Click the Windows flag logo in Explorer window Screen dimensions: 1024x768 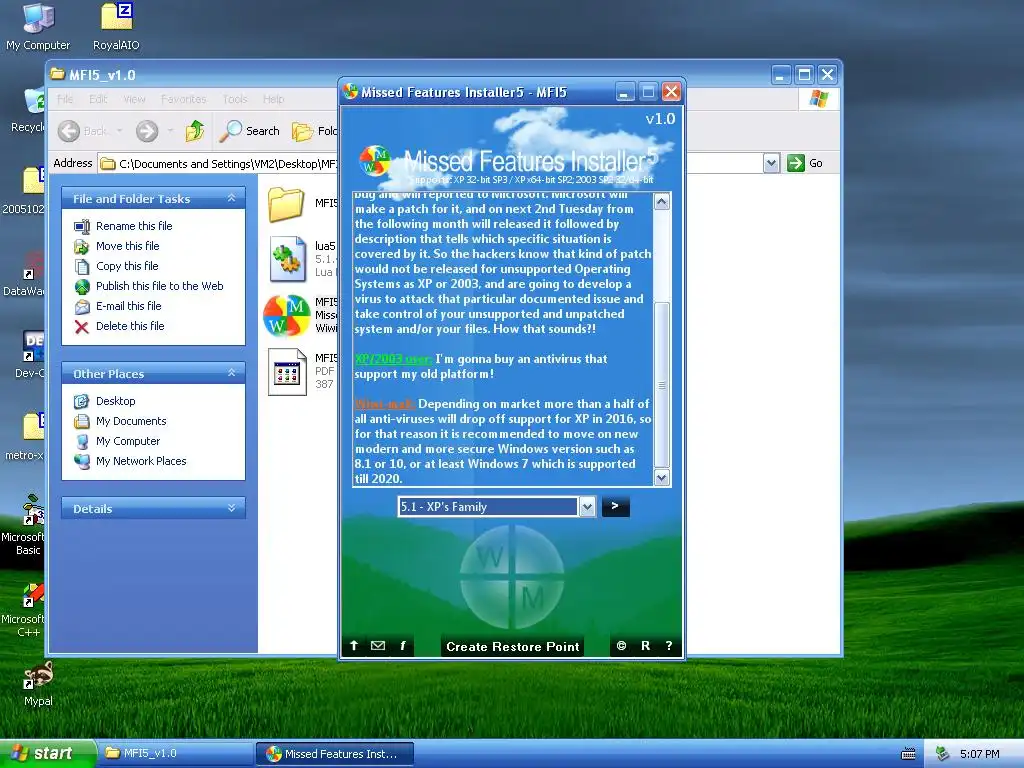[x=818, y=99]
